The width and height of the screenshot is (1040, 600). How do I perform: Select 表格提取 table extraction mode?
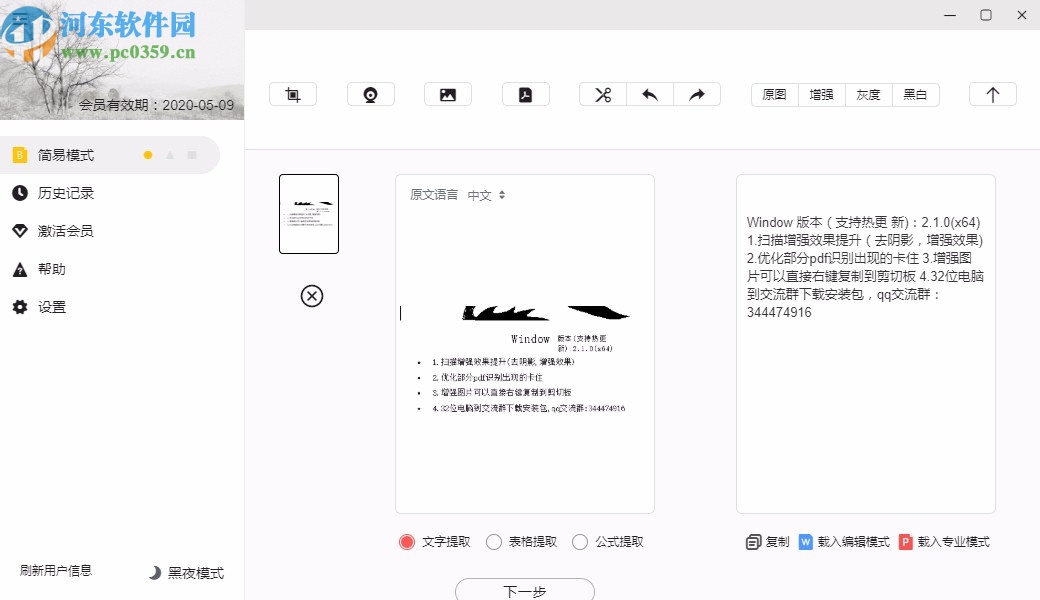(493, 541)
